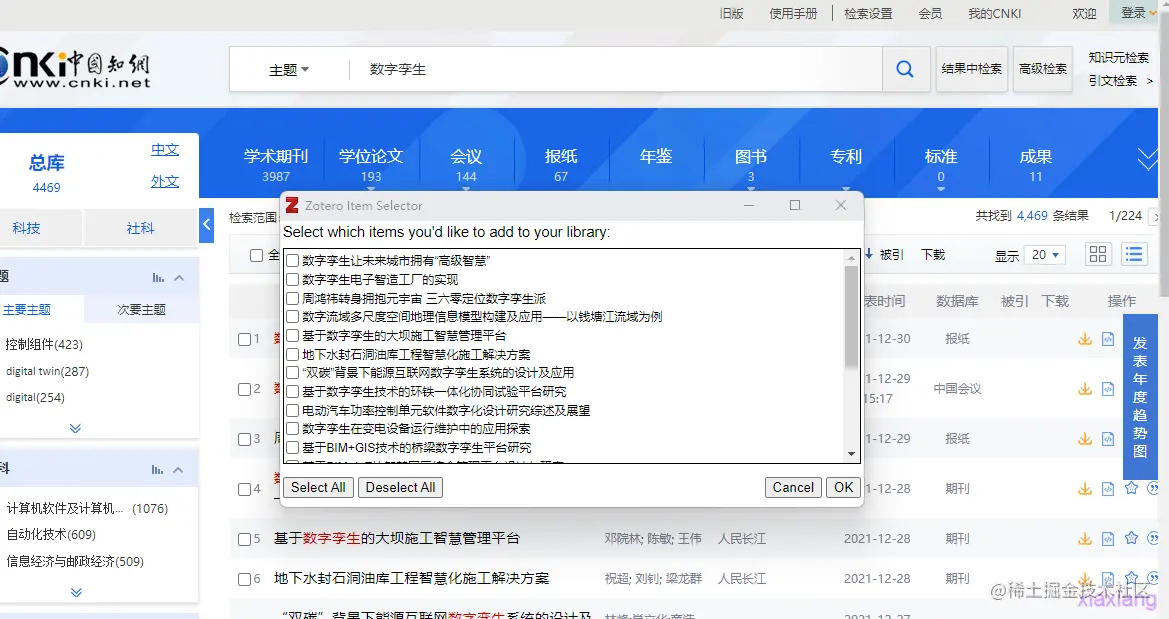Select the 次要主题 tab
Image resolution: width=1169 pixels, height=619 pixels.
142,310
